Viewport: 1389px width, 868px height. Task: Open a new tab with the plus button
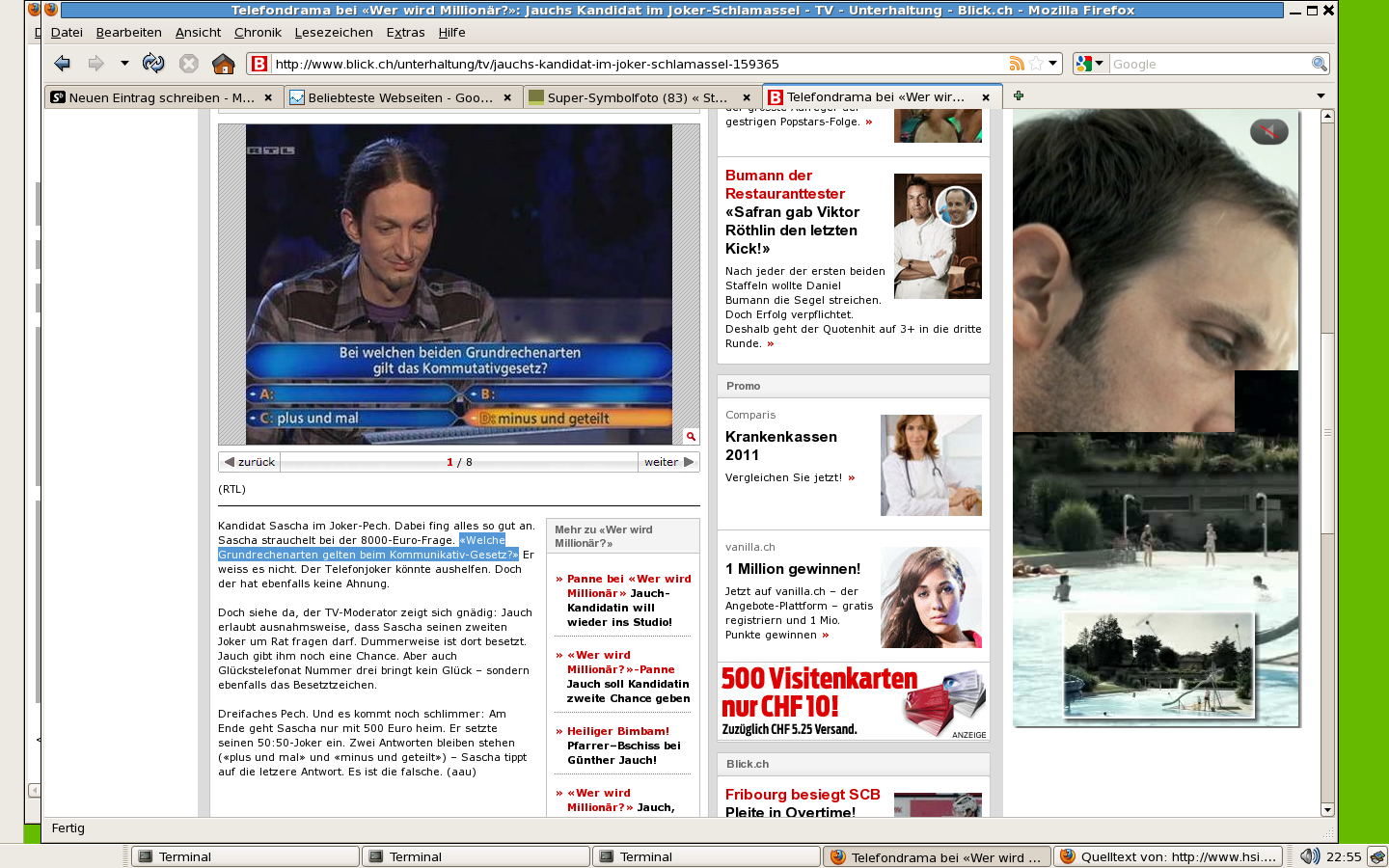pos(1018,95)
